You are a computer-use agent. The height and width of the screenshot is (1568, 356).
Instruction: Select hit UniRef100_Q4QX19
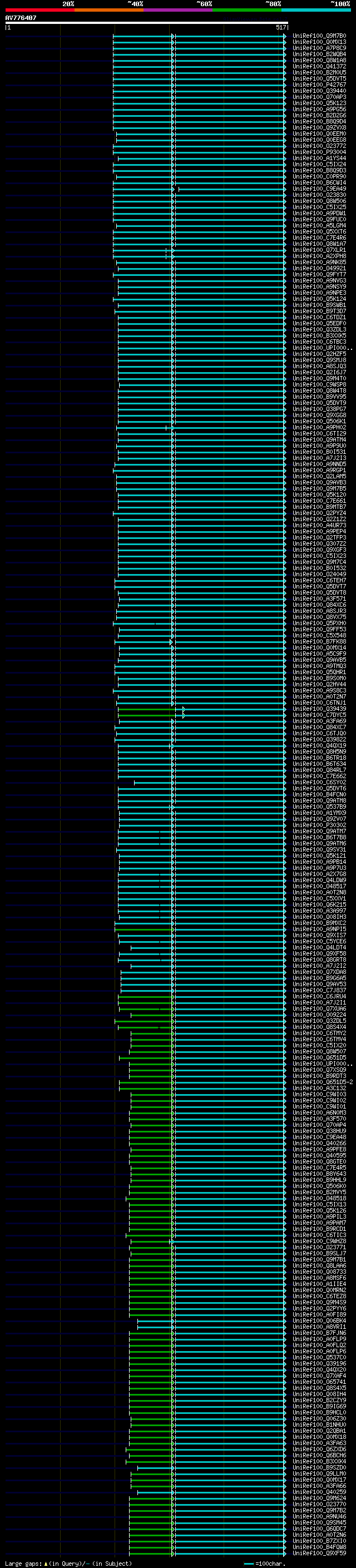tap(319, 745)
